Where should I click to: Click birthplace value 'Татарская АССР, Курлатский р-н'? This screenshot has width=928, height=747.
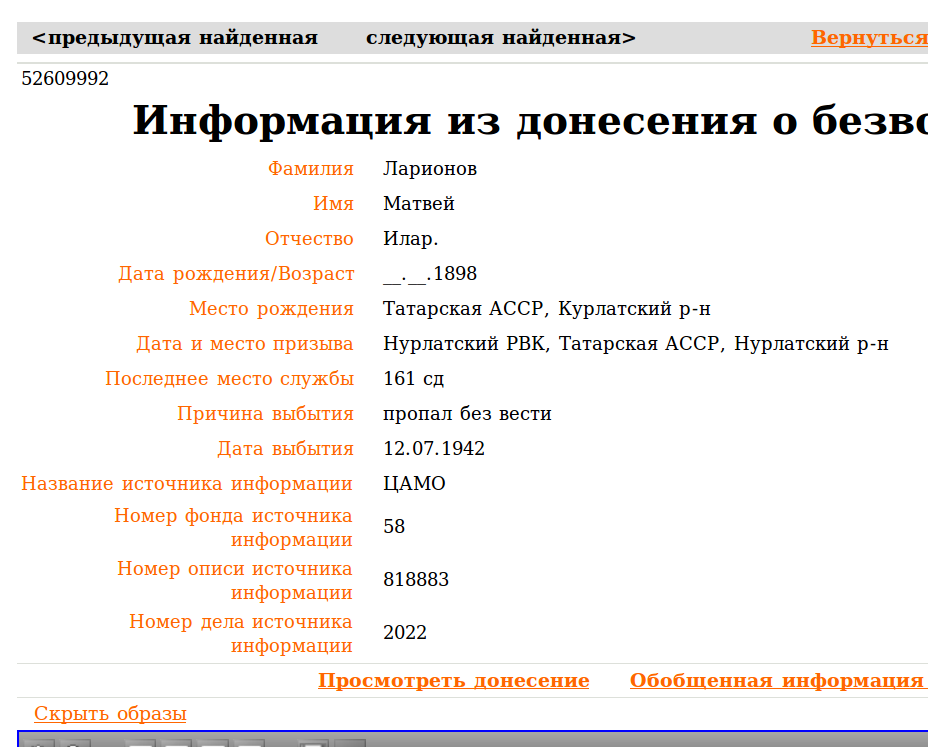546,309
